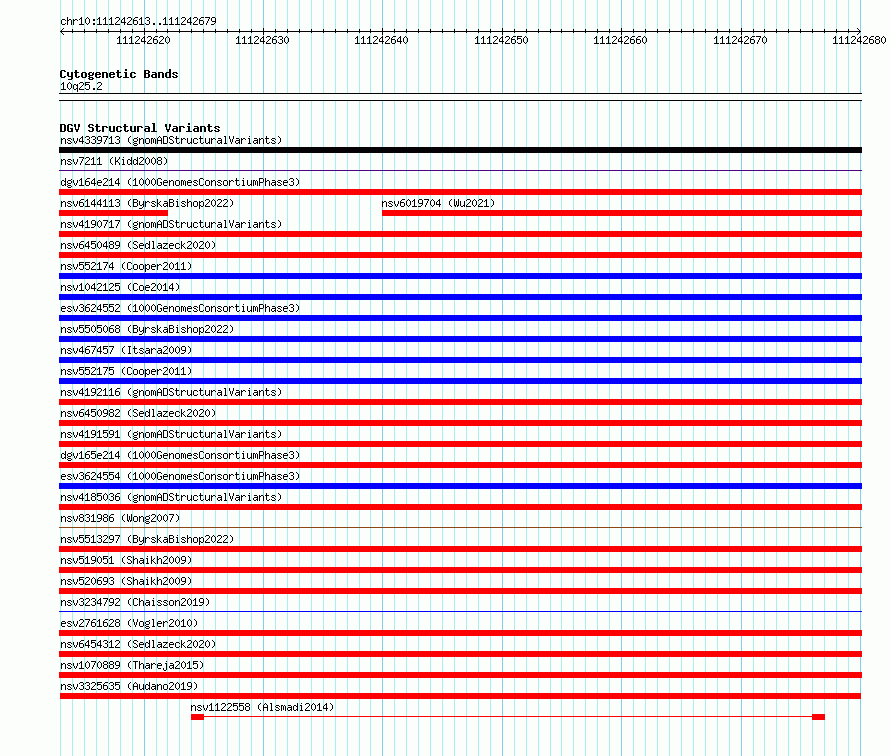Viewport: 890px width, 756px height.
Task: Click the blue bar under nsv467457 (Itsara2009)
Action: [460, 360]
